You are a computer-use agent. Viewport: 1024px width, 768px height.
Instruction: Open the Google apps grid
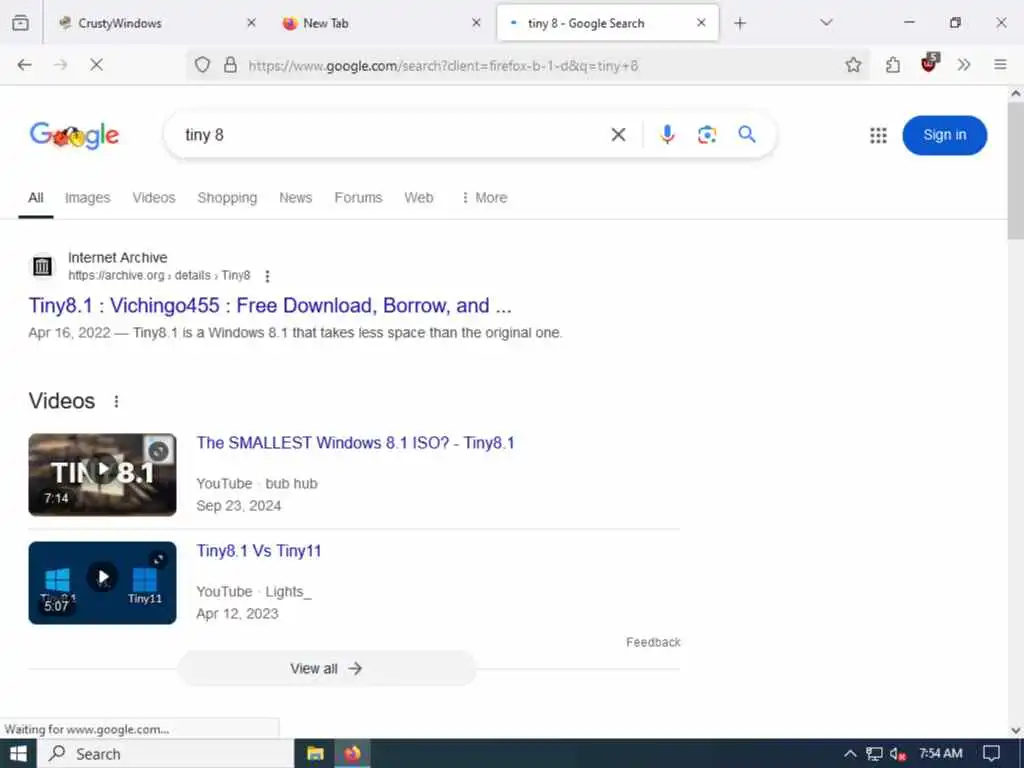coord(878,135)
